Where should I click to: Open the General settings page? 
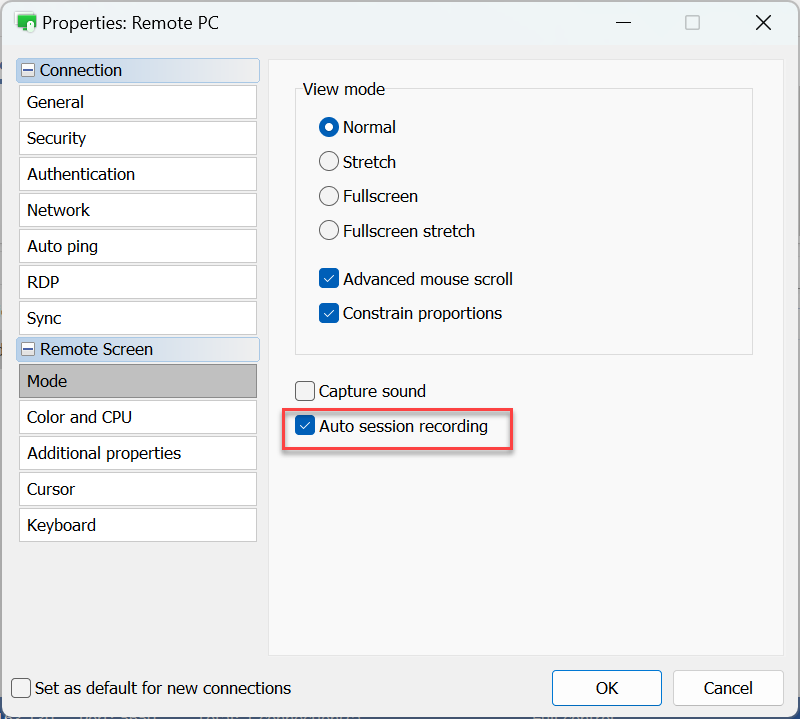tap(137, 102)
